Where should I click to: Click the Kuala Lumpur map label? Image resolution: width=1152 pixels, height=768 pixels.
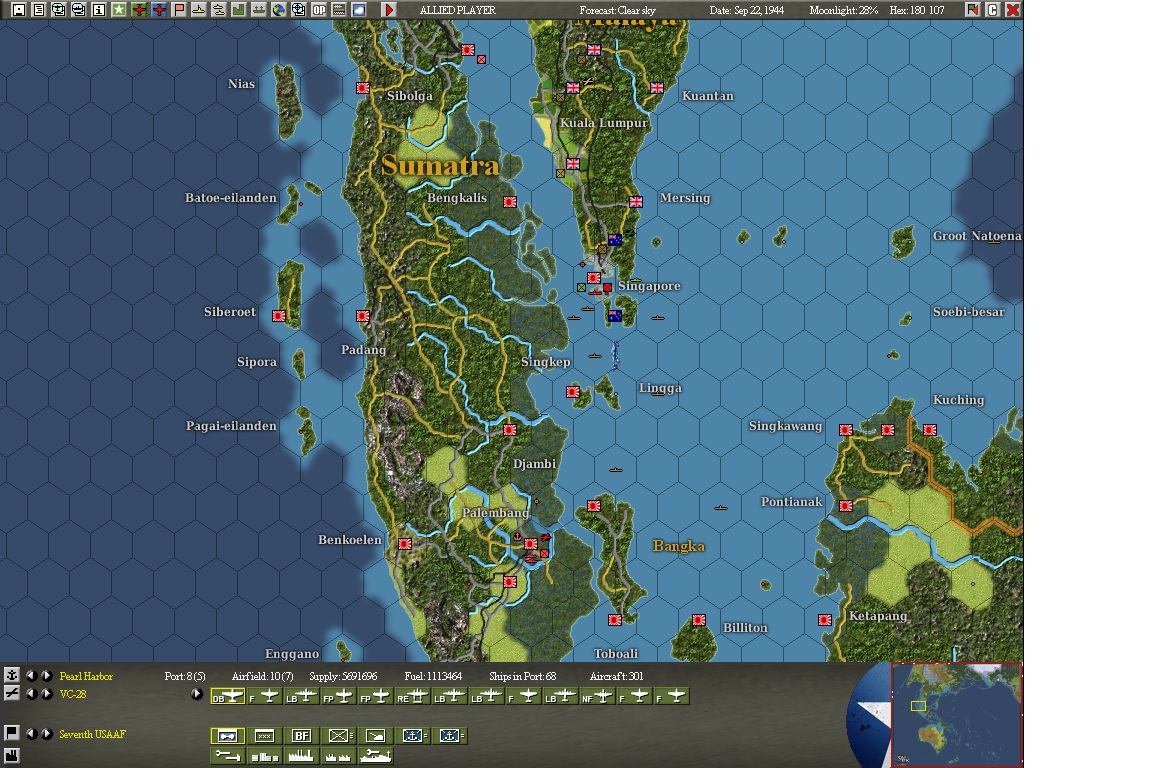(x=604, y=123)
